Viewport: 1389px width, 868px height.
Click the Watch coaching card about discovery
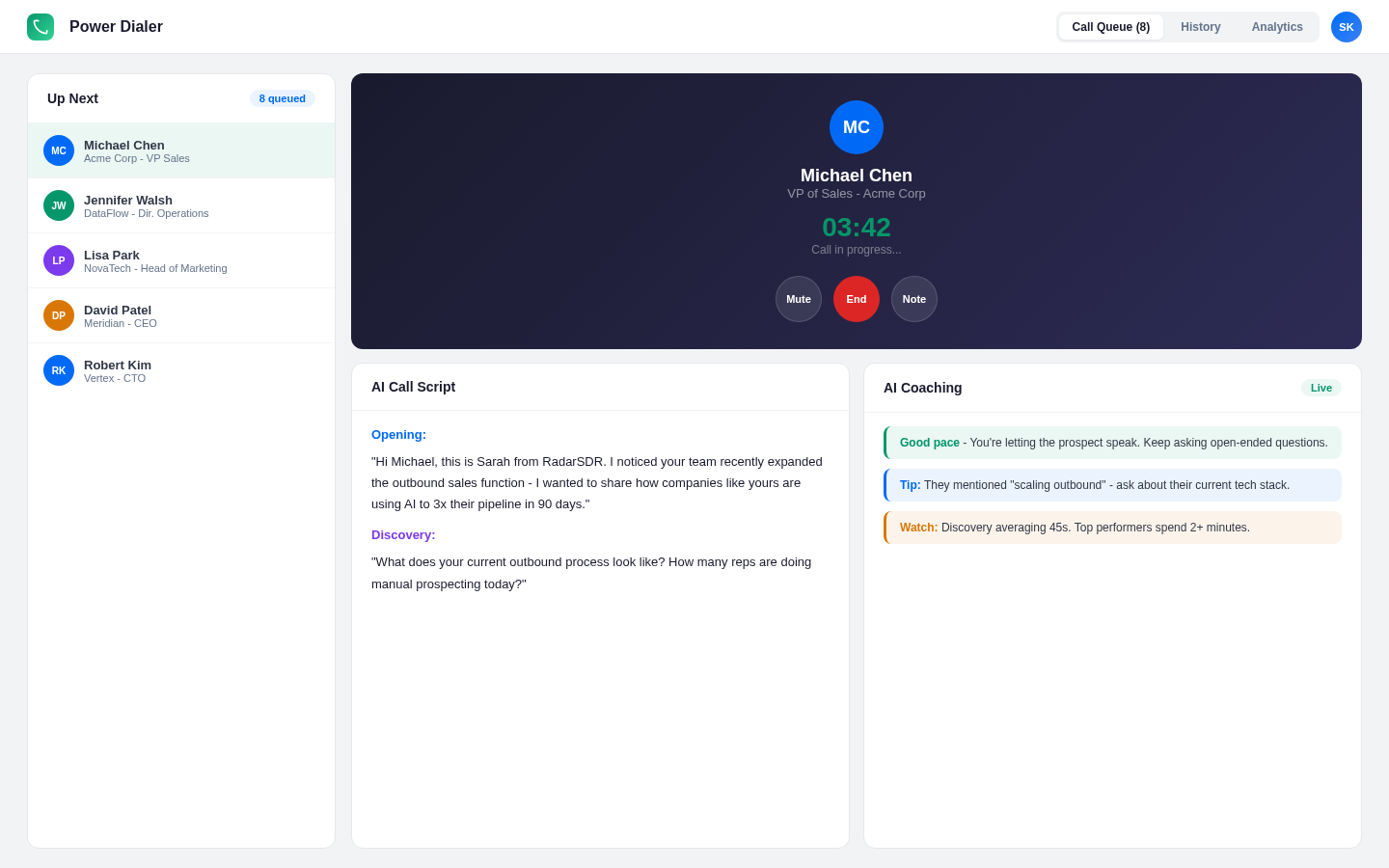[1112, 528]
